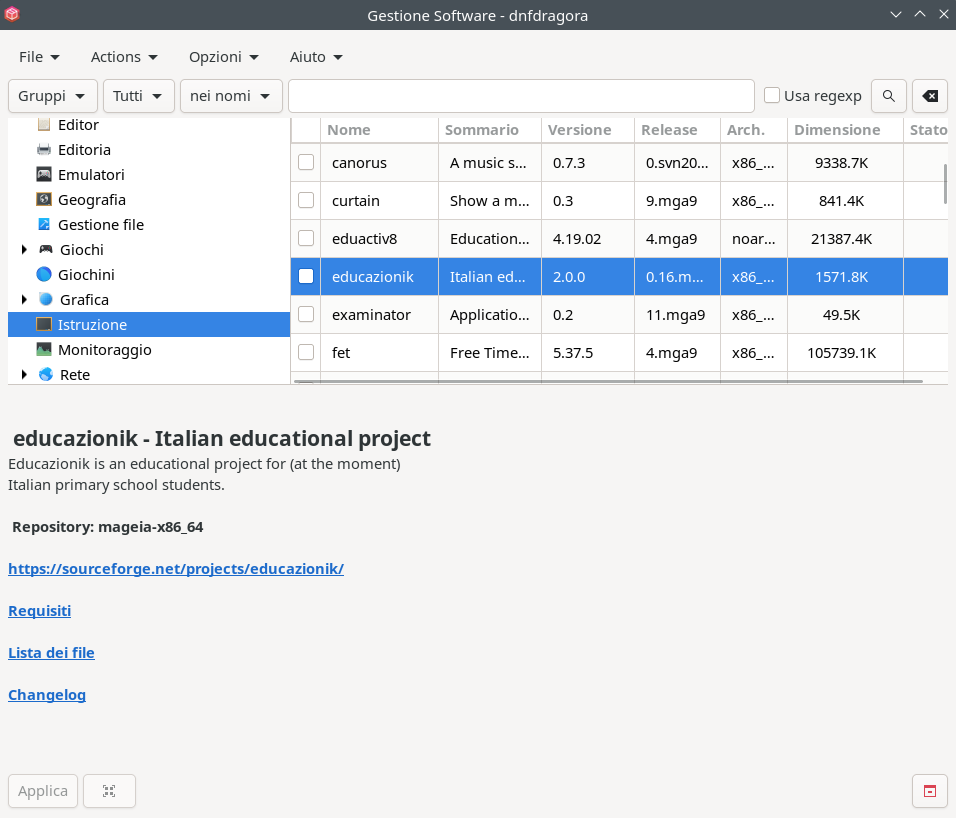Click the red window icon button at bottom right
The height and width of the screenshot is (818, 956).
[930, 791]
